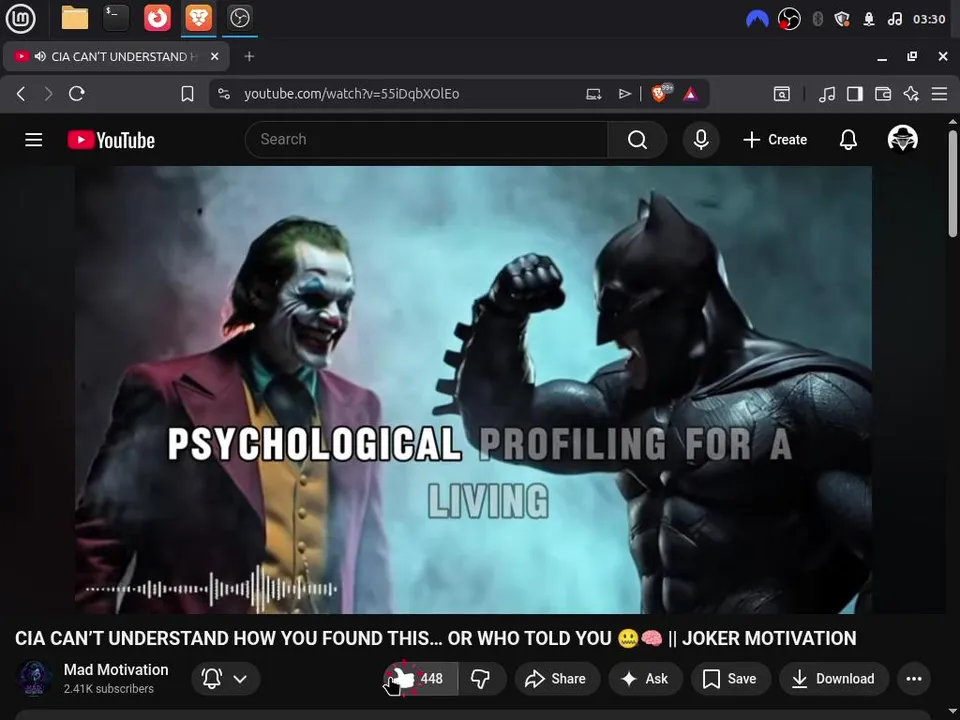
Task: Open the OBS Studio taskbar launcher
Action: [239, 18]
